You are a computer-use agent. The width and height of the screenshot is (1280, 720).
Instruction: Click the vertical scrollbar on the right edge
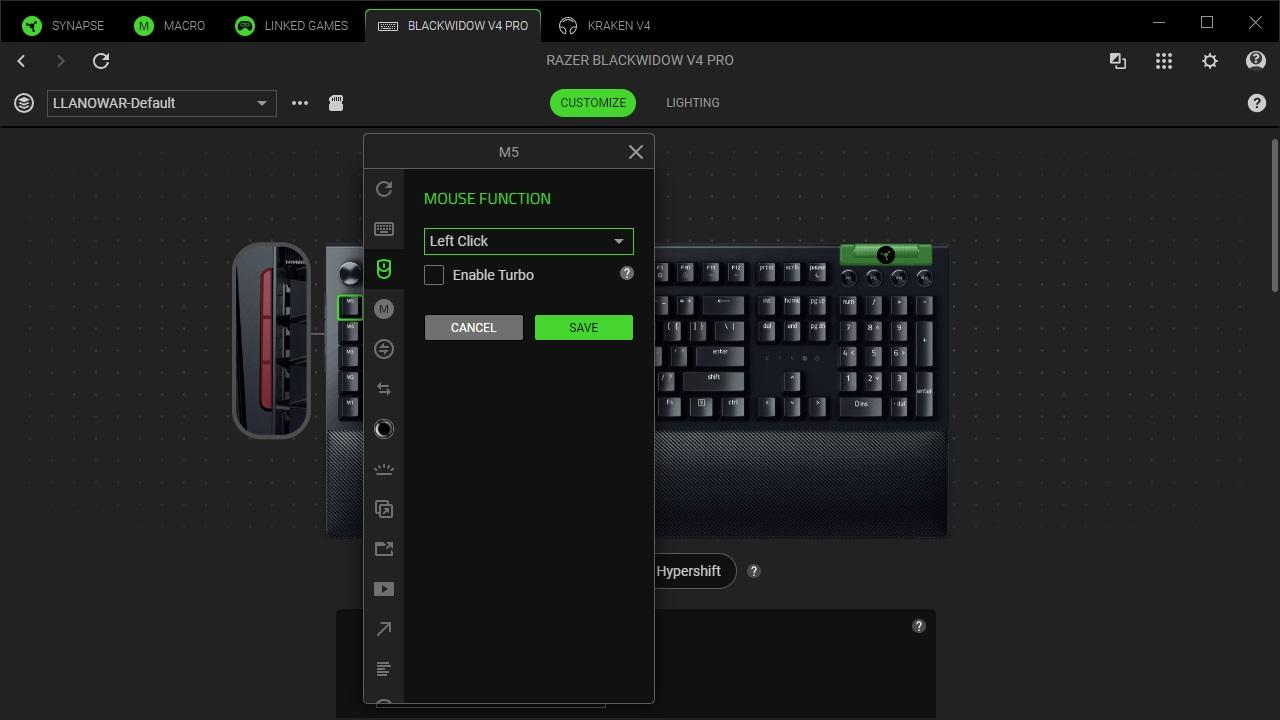[1274, 216]
